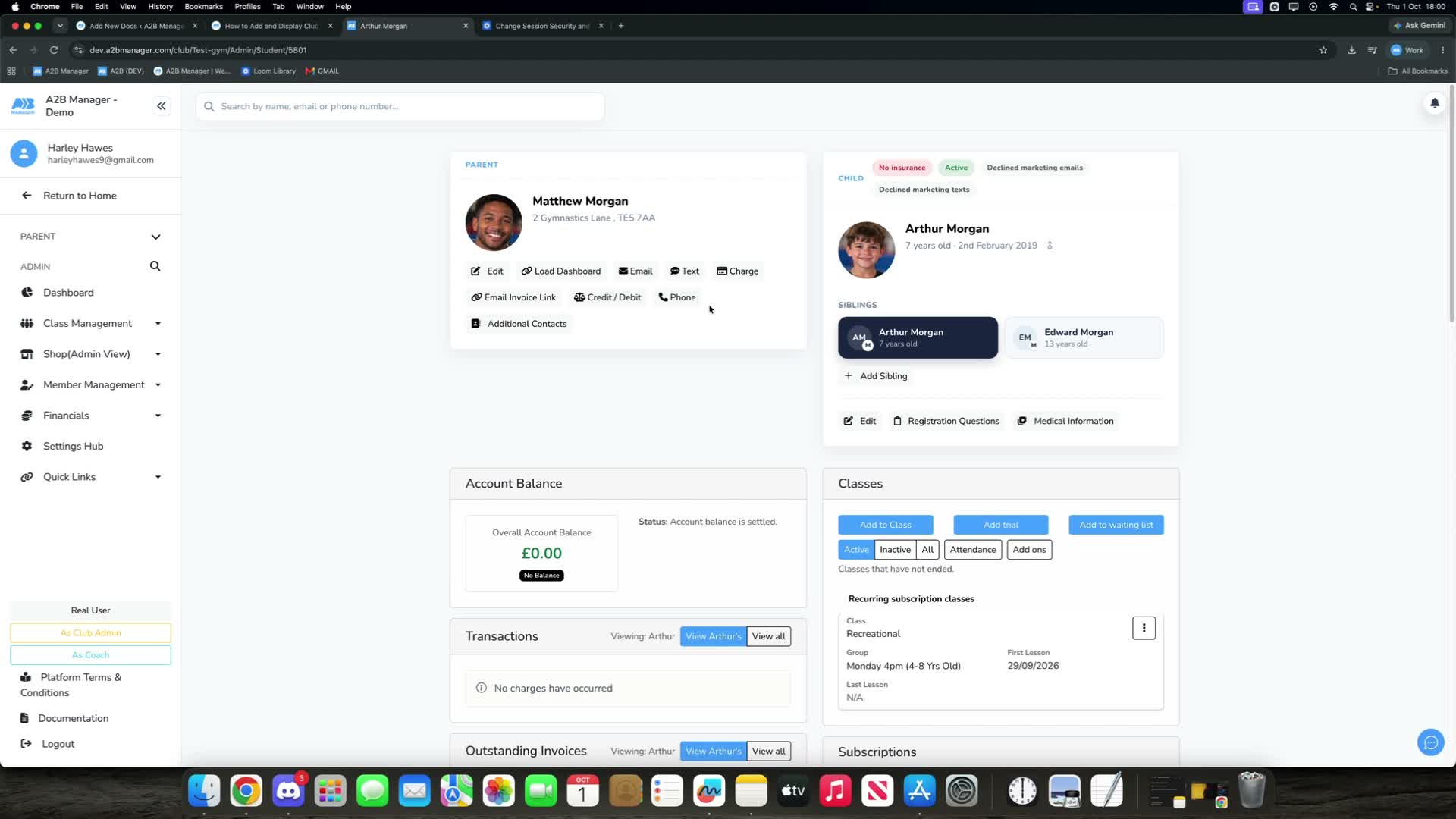Collapse the sidebar with double-chevron icon
This screenshot has width=1456, height=819.
161,106
